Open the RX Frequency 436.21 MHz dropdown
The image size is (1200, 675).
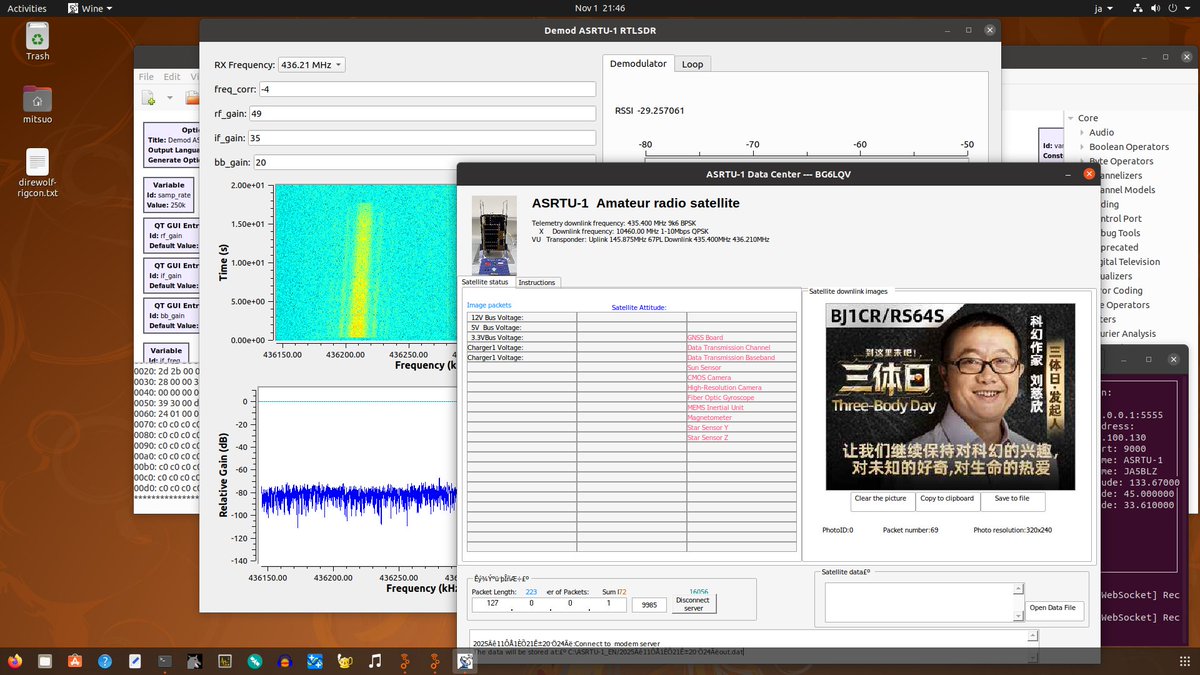click(x=311, y=65)
